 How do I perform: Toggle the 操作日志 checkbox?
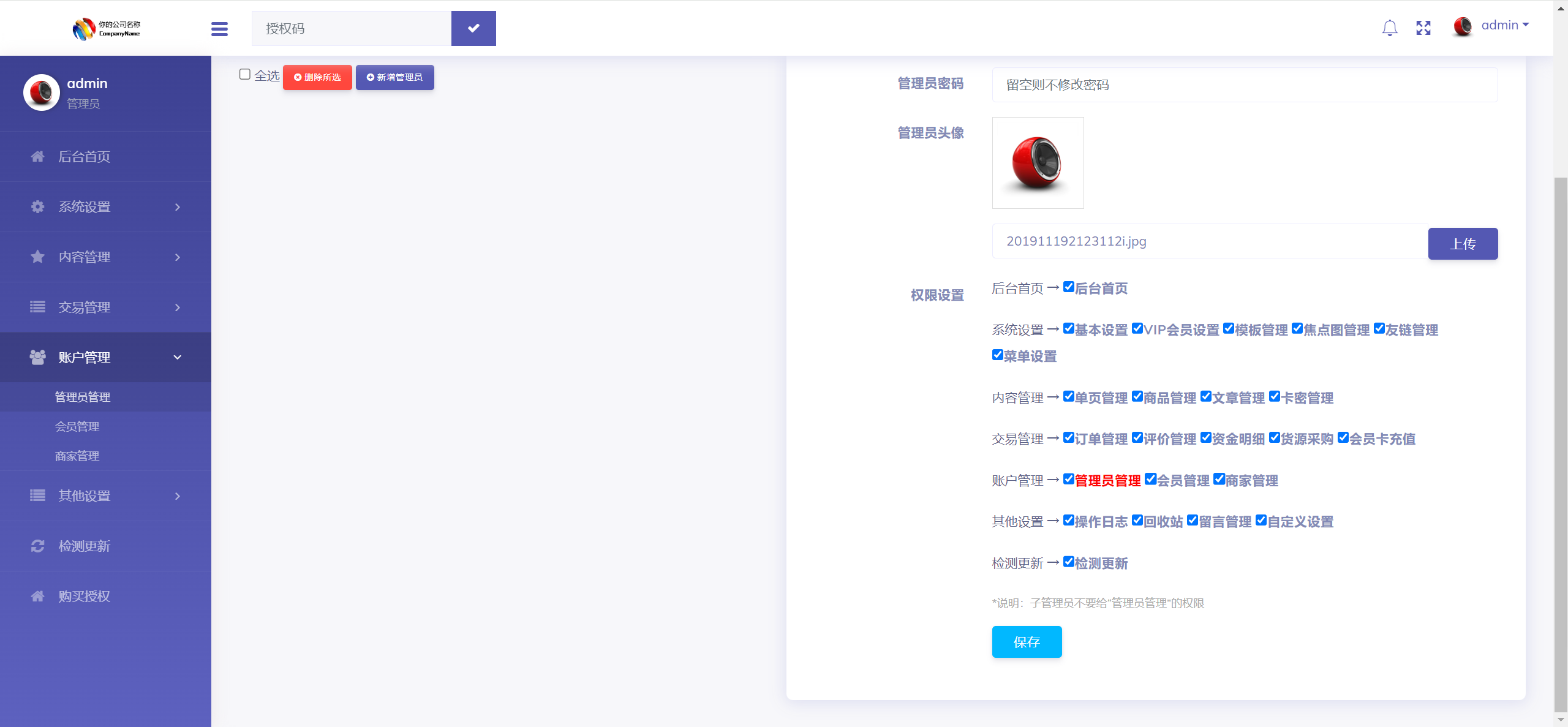[1069, 520]
